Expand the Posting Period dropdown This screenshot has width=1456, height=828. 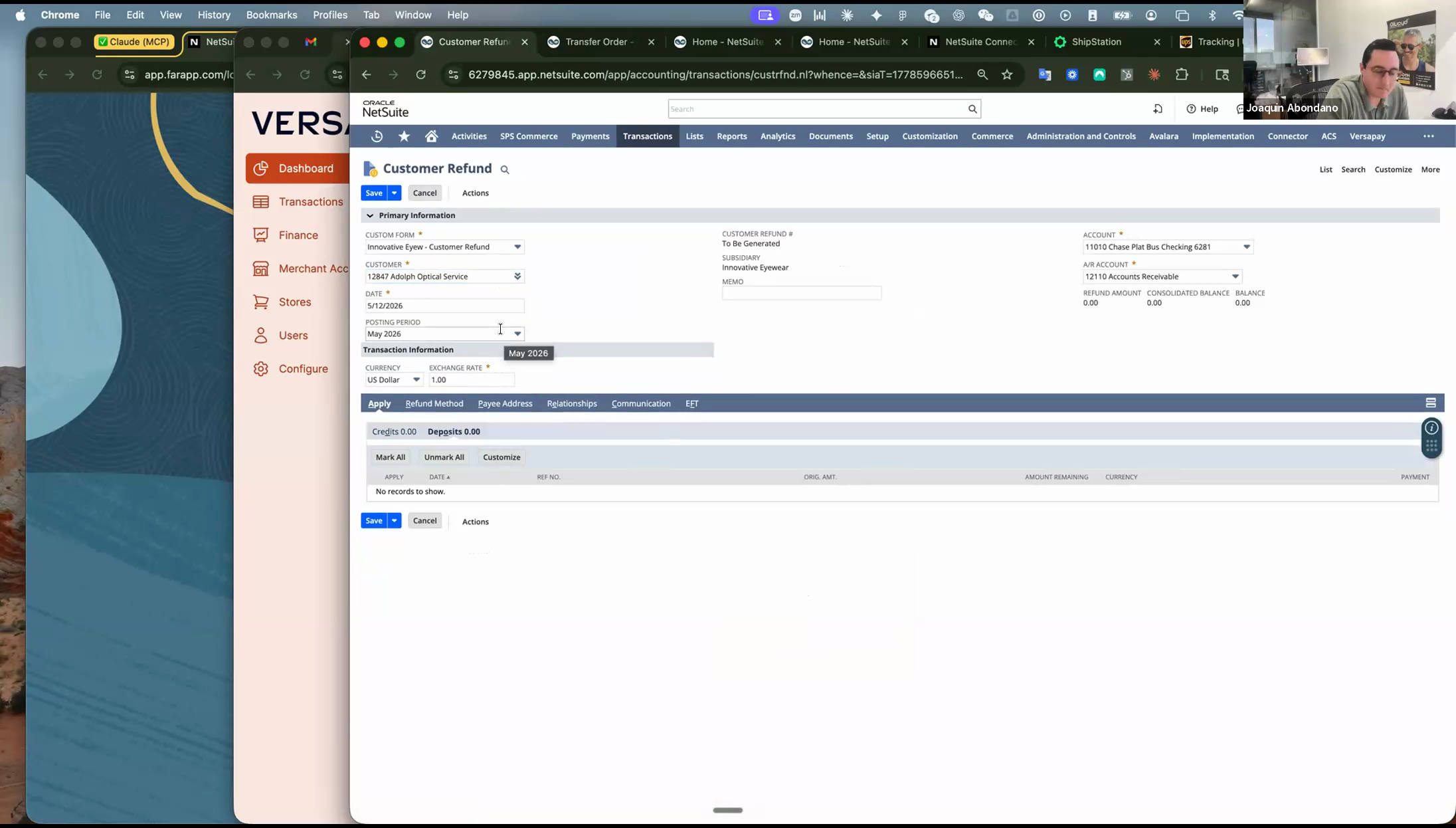[517, 334]
